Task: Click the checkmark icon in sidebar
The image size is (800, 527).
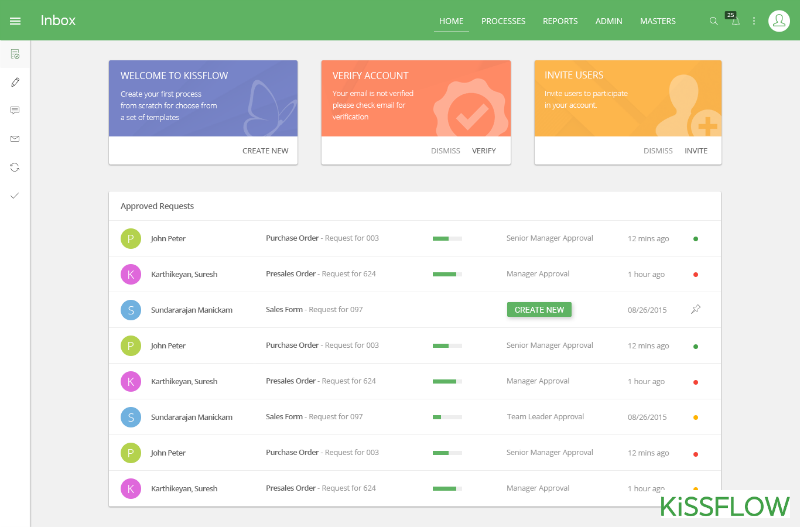Action: [x=15, y=195]
